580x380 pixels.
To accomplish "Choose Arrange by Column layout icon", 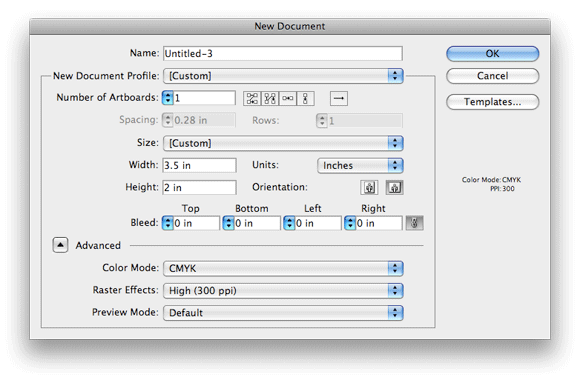I will point(306,98).
